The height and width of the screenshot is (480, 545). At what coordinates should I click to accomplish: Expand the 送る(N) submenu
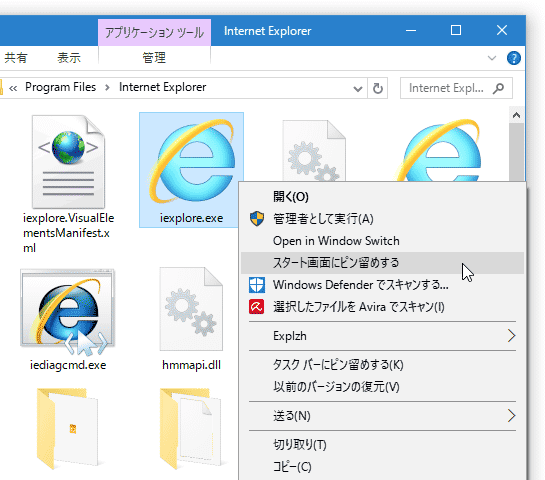pos(382,416)
